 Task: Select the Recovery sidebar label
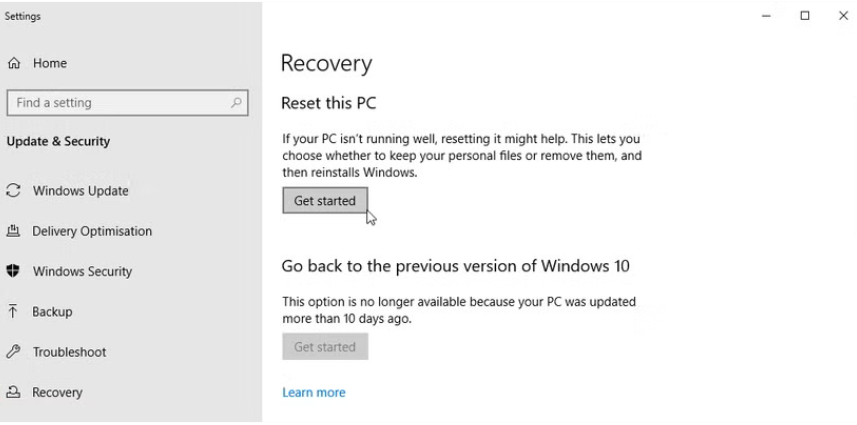(57, 393)
